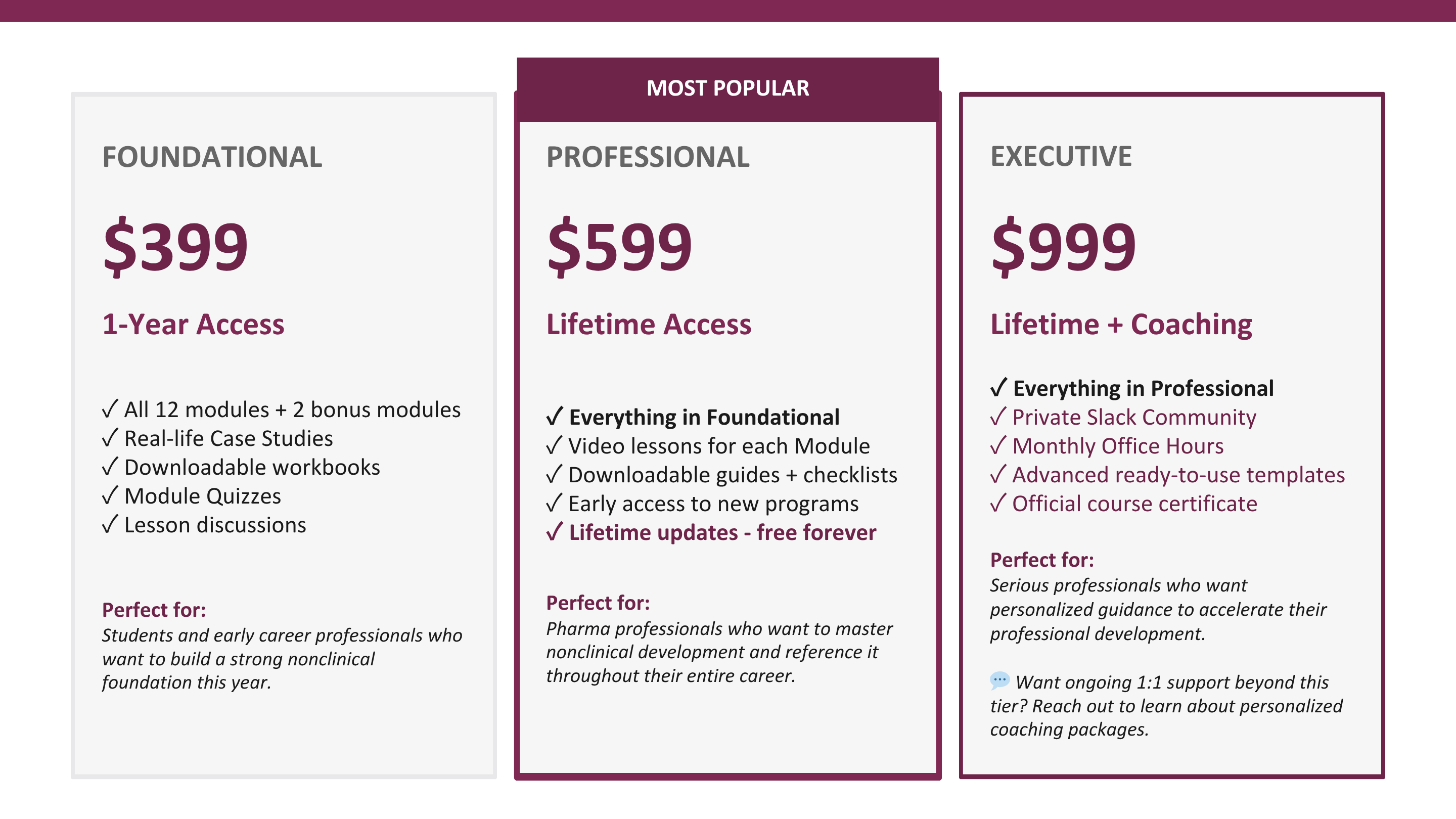The height and width of the screenshot is (819, 1456).
Task: Click checkmark beside Official course certificate
Action: (998, 503)
